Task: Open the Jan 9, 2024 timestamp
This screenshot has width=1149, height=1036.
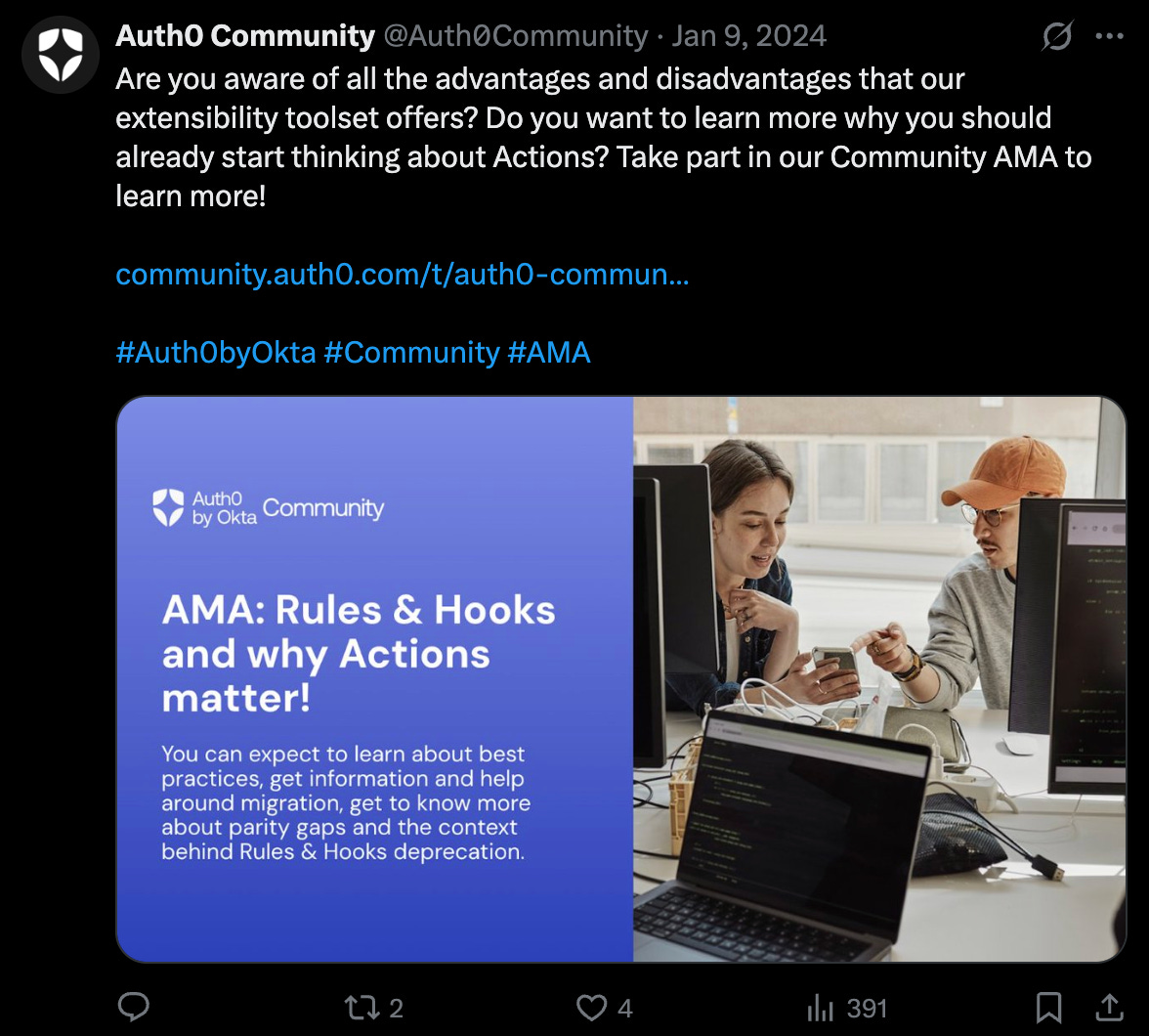Action: 748,36
